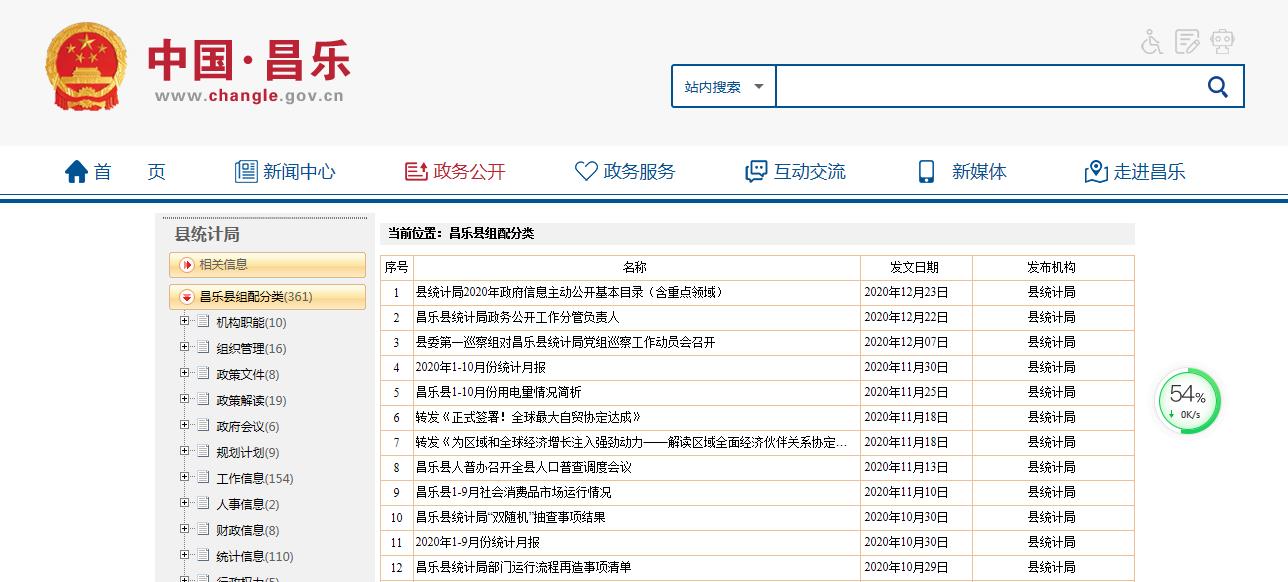This screenshot has width=1288, height=582.
Task: Go to the 首页 home menu
Action: [115, 172]
